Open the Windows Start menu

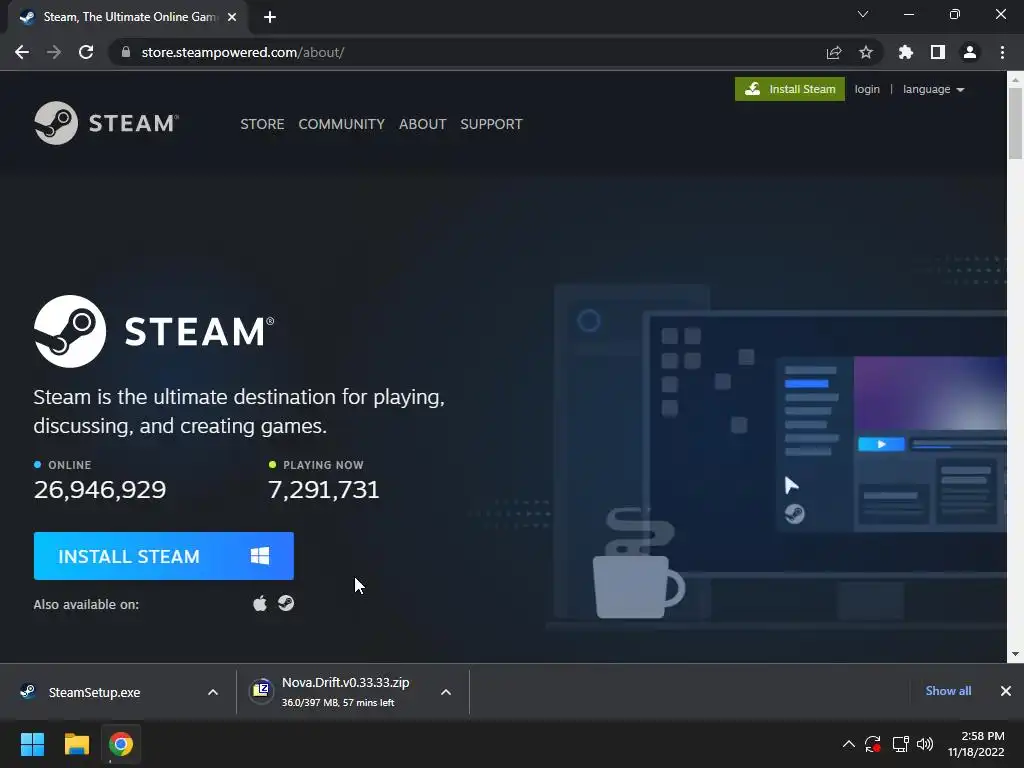click(x=32, y=744)
